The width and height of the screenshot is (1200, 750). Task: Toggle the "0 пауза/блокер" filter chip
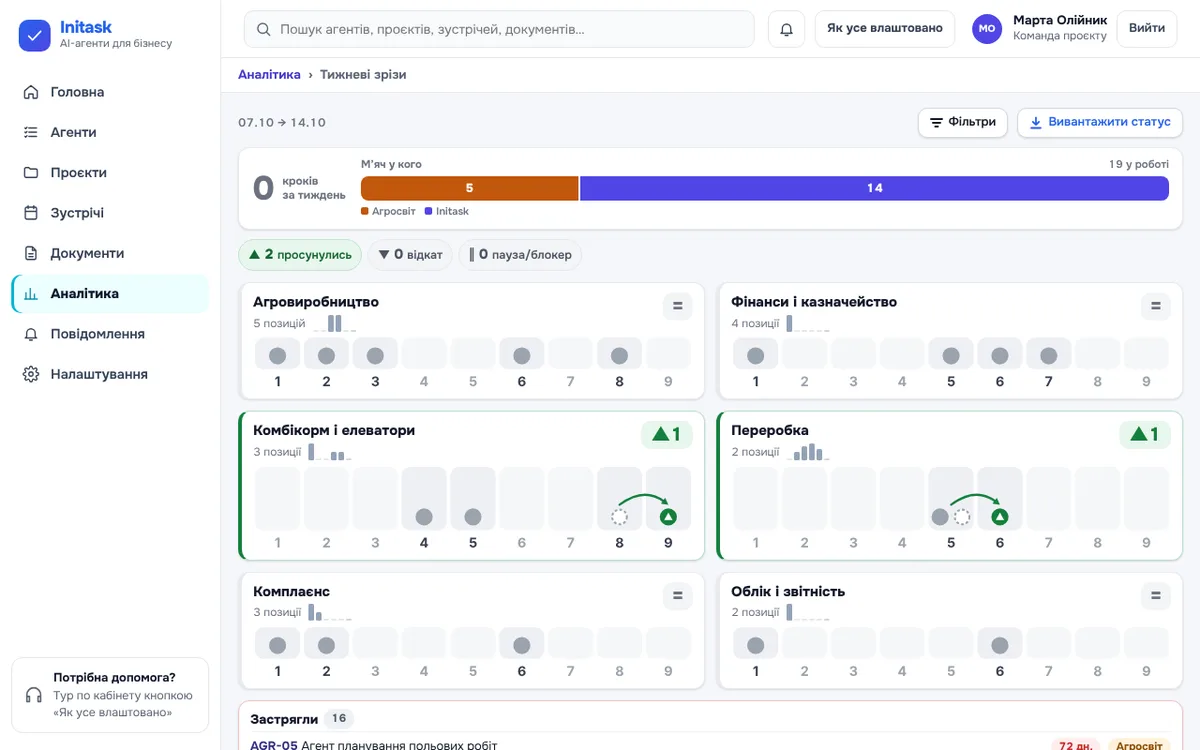(520, 255)
